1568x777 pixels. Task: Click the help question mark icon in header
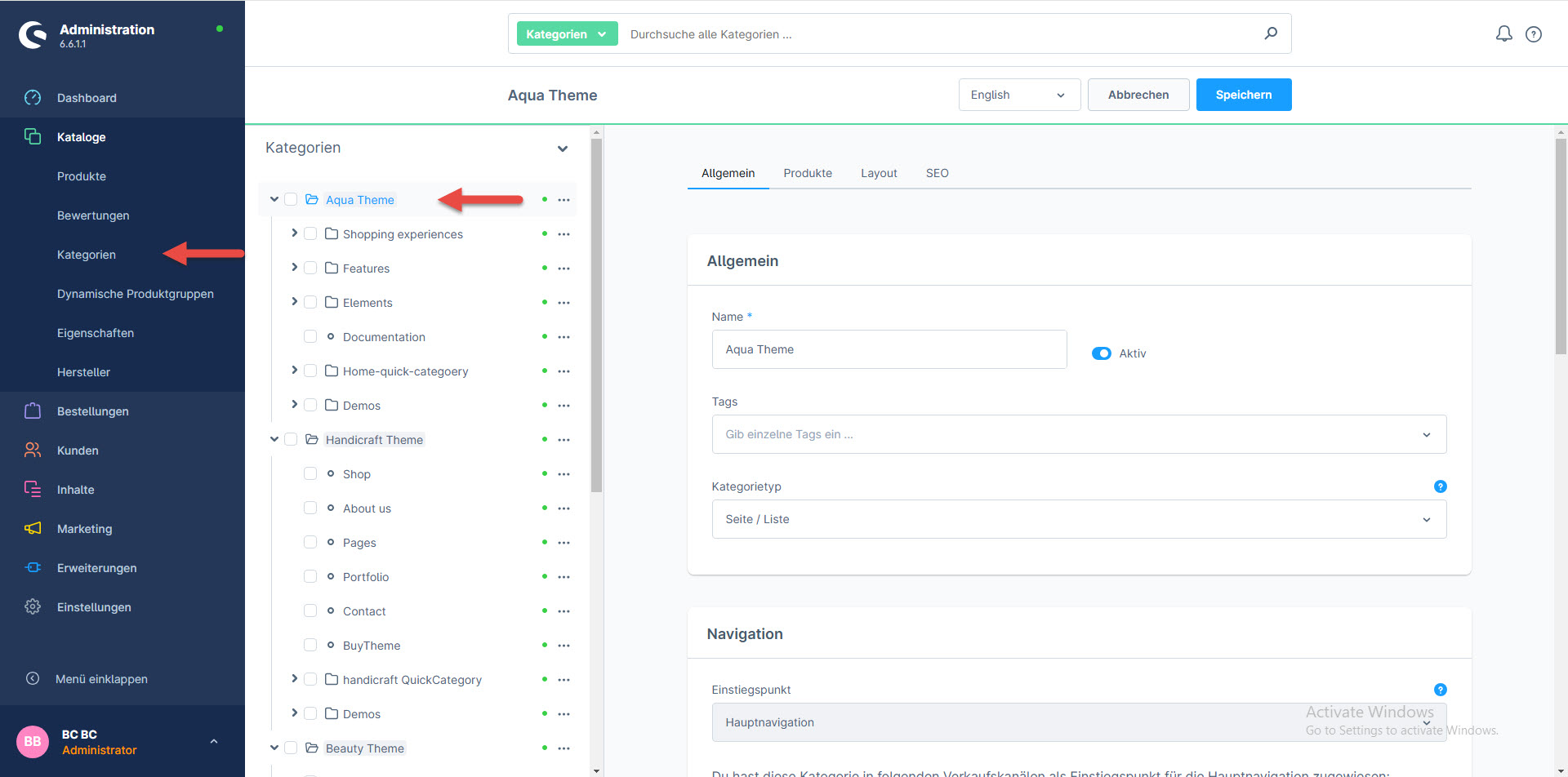[1534, 34]
